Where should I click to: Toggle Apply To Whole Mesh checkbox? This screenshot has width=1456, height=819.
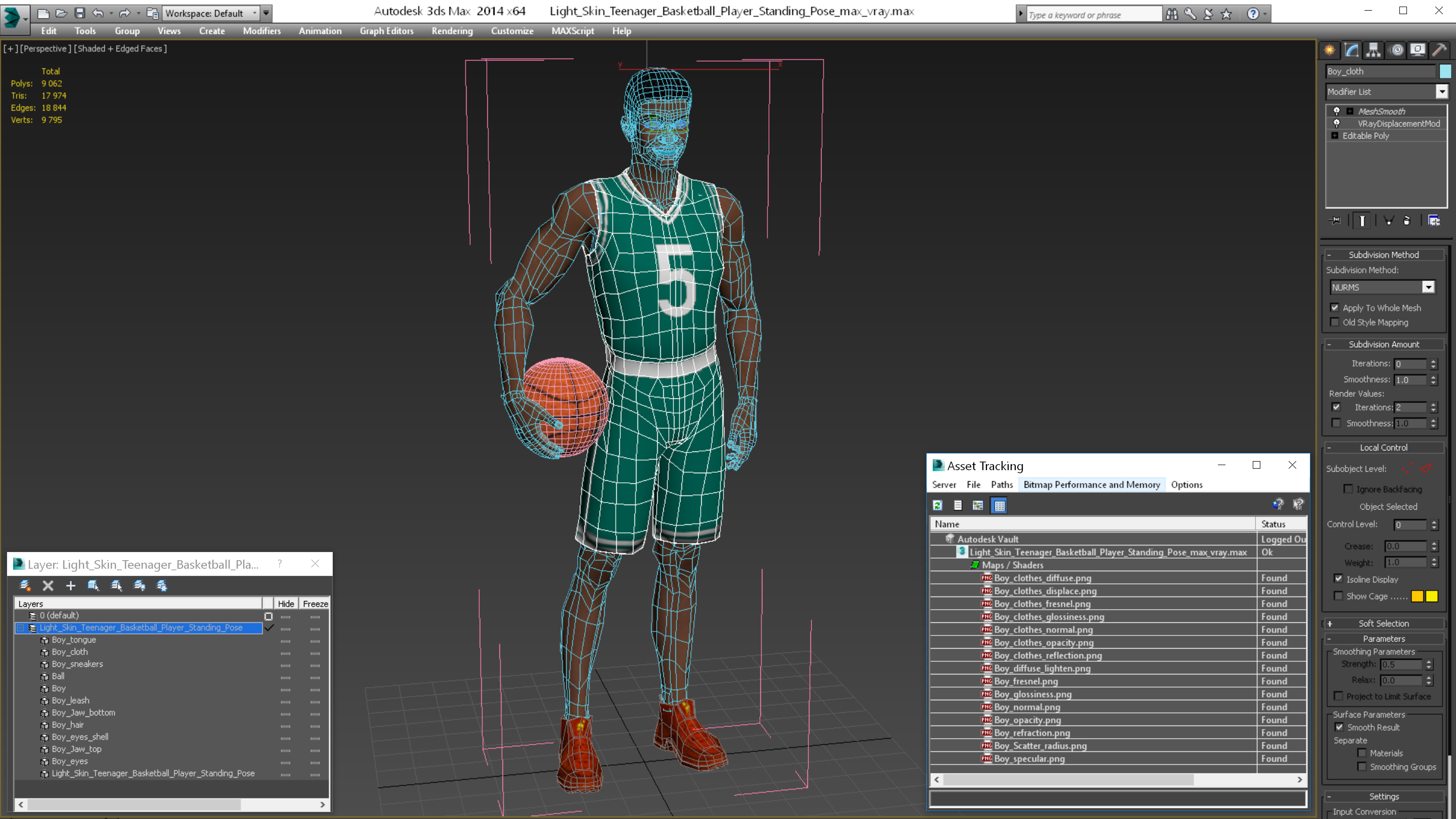pyautogui.click(x=1335, y=307)
